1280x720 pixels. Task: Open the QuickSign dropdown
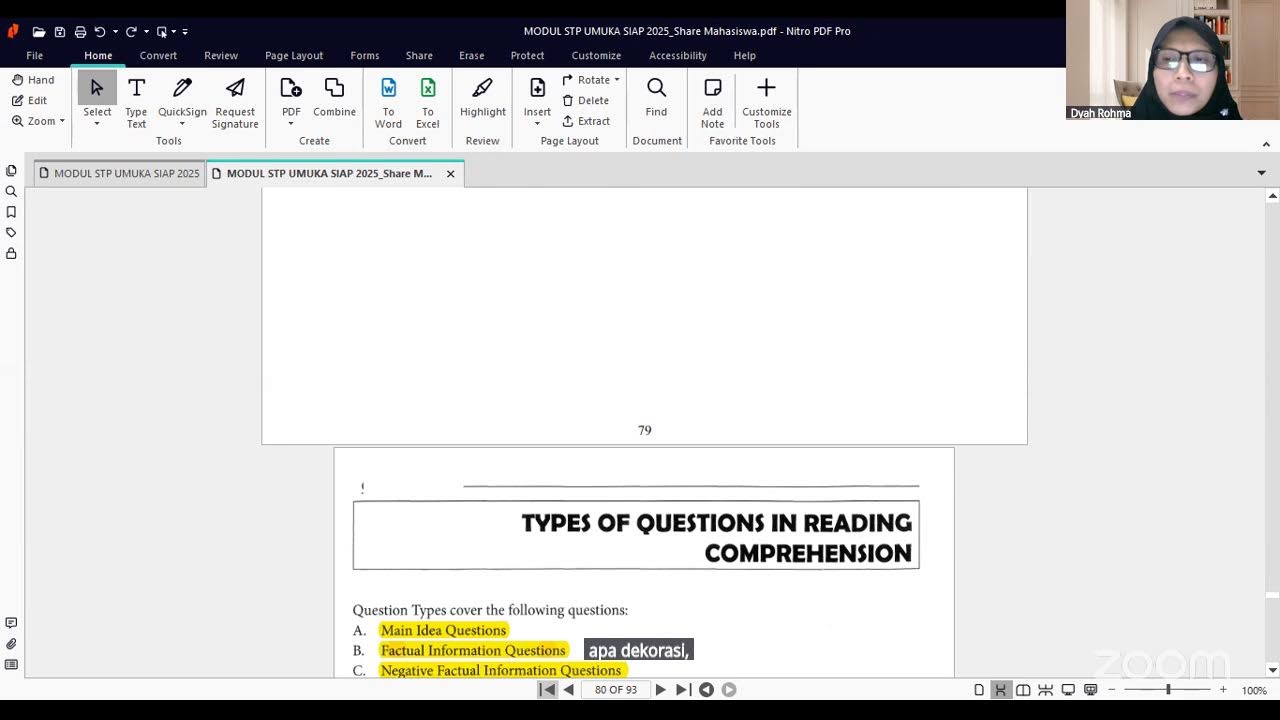[x=182, y=124]
